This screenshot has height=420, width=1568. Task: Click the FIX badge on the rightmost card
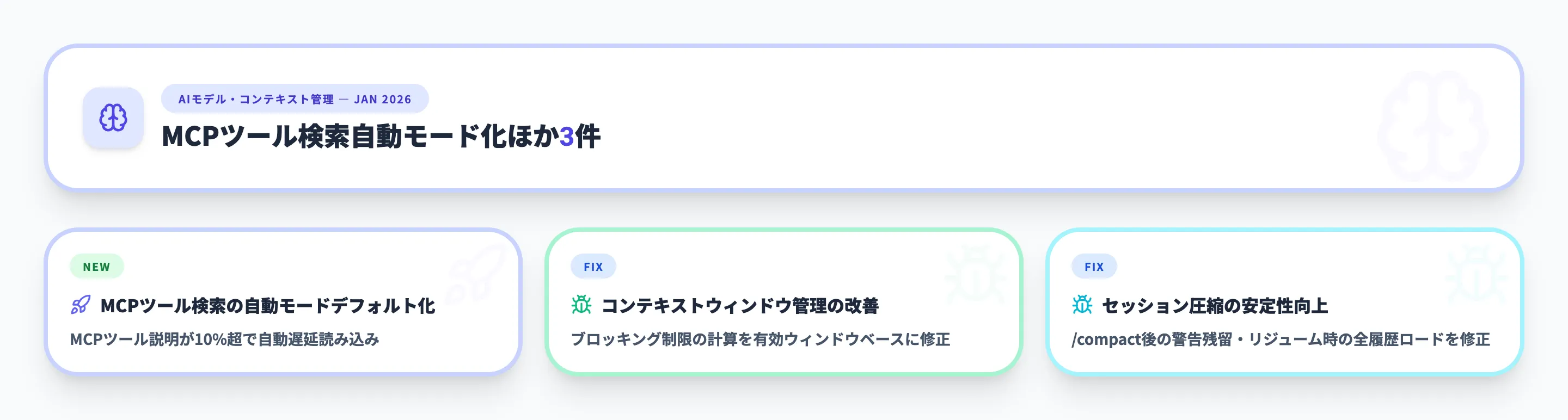1094,266
